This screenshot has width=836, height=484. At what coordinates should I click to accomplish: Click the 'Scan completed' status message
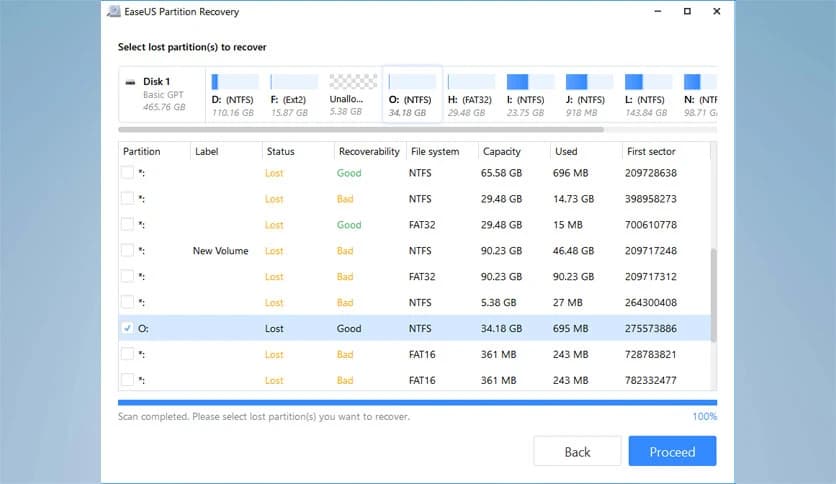pos(263,416)
